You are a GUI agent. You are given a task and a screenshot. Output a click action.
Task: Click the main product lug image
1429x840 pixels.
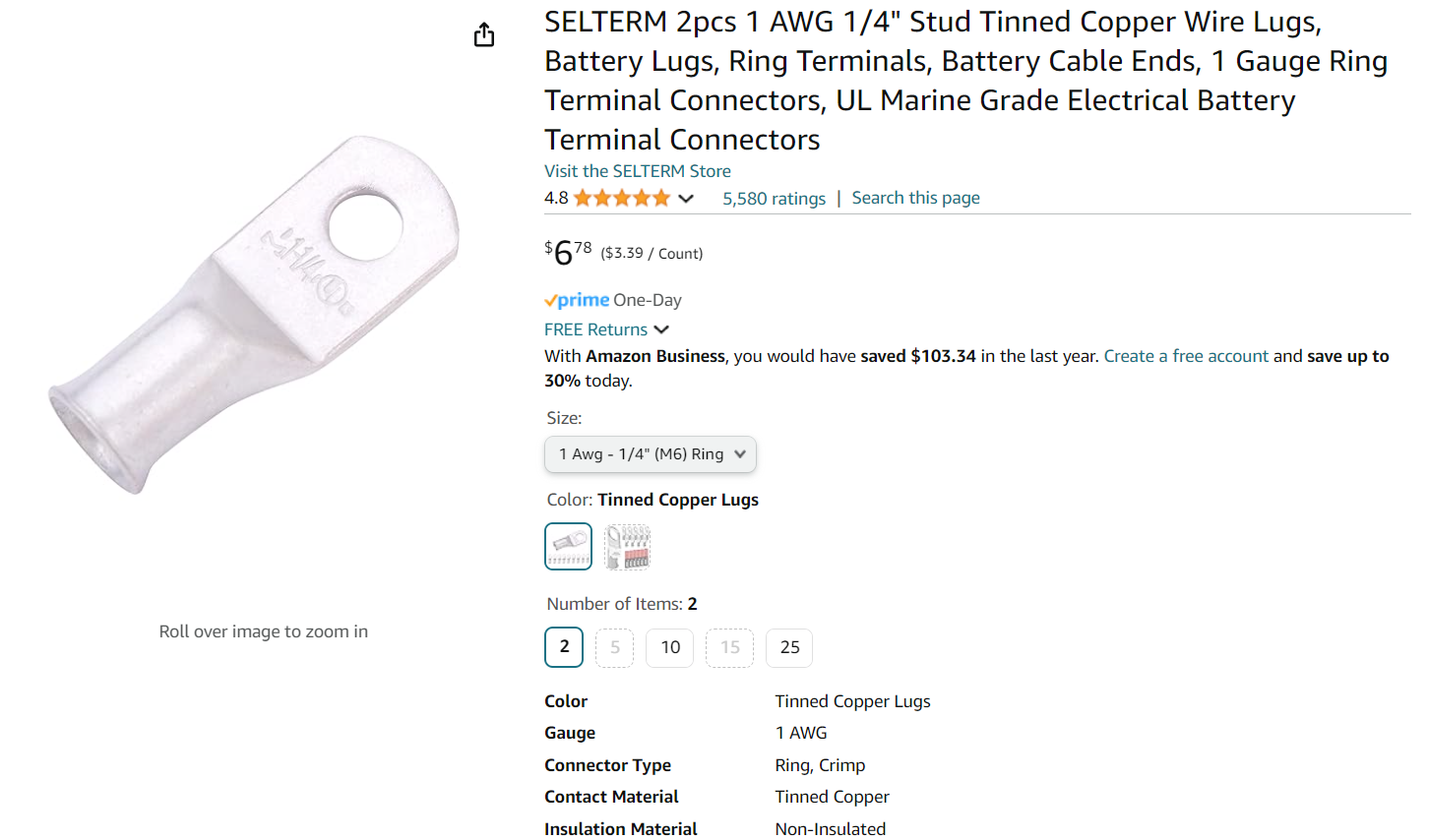(x=256, y=315)
